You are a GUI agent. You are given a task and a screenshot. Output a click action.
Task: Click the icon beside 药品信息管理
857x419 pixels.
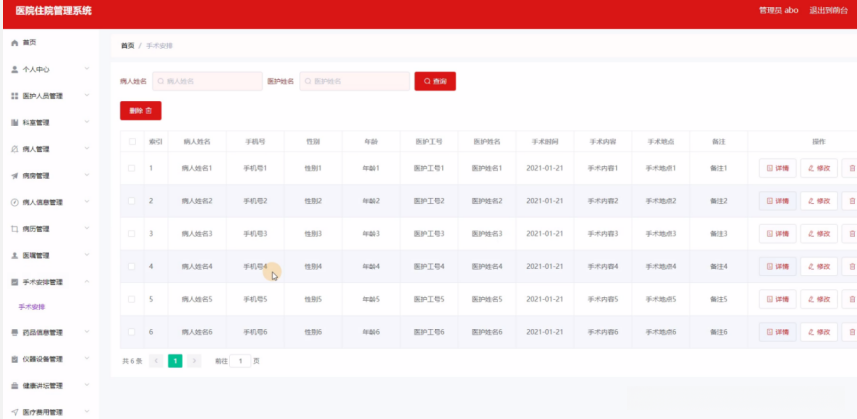click(x=15, y=333)
